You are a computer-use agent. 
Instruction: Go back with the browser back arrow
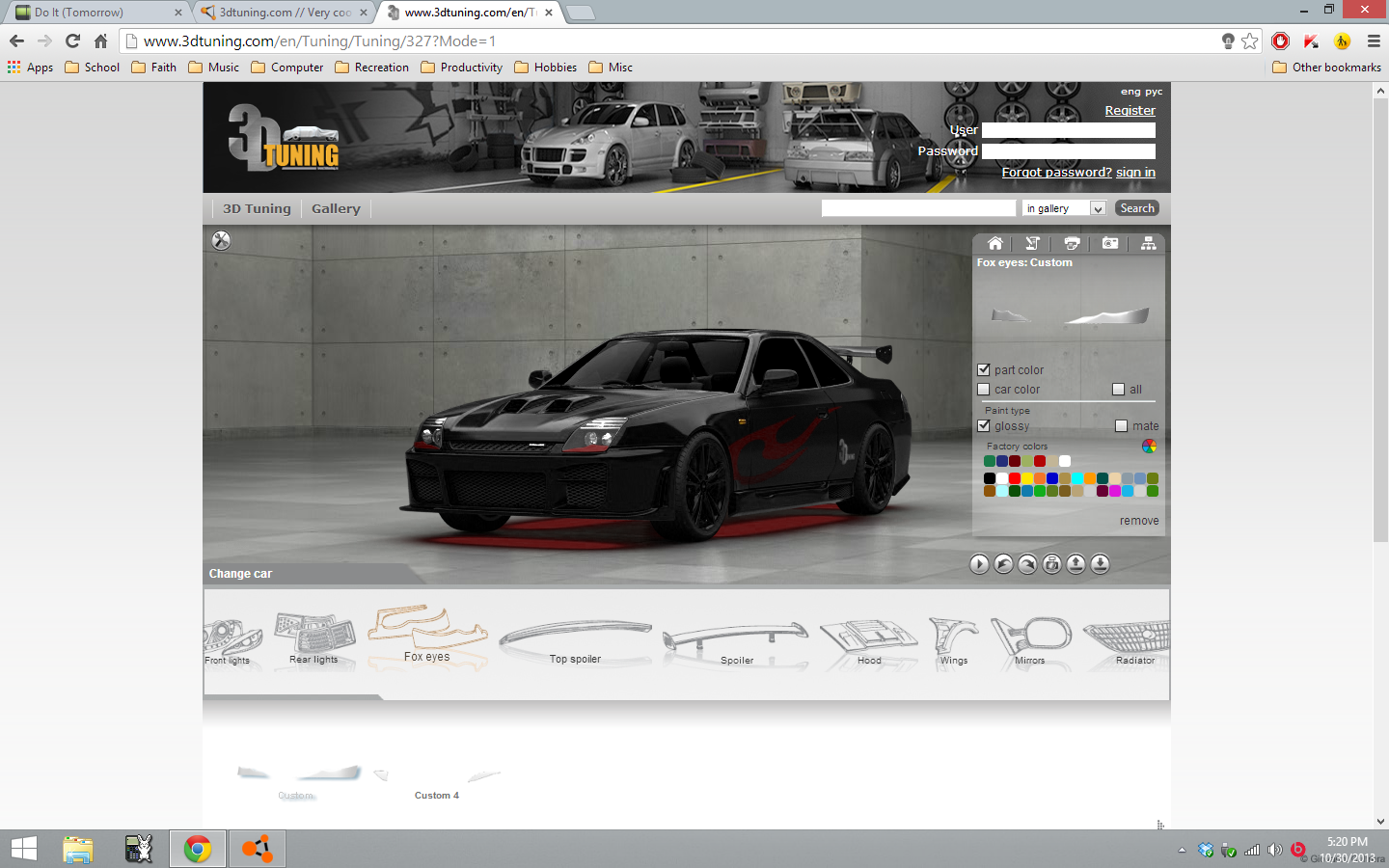(x=16, y=41)
